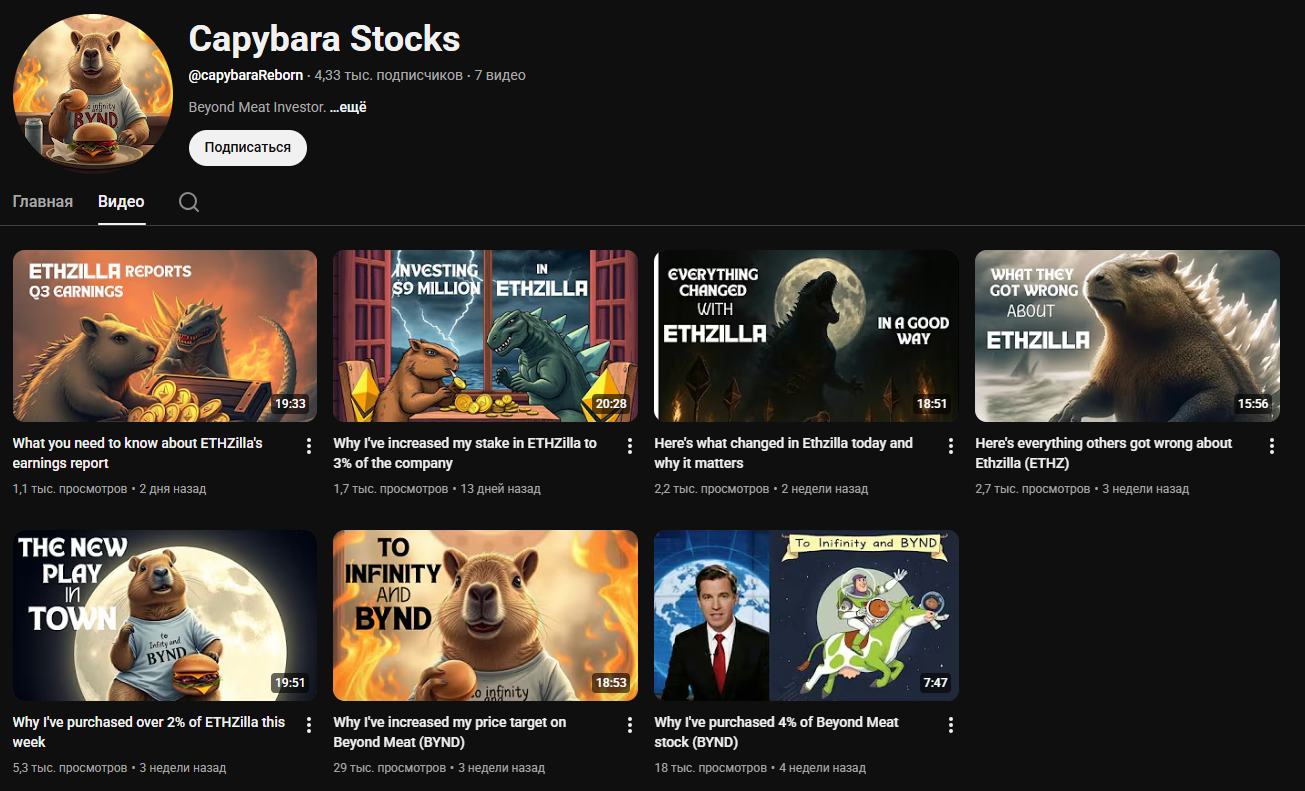Open options menu for 'purchased 4% of Beyond Meat' video
This screenshot has height=791, width=1305.
(951, 725)
